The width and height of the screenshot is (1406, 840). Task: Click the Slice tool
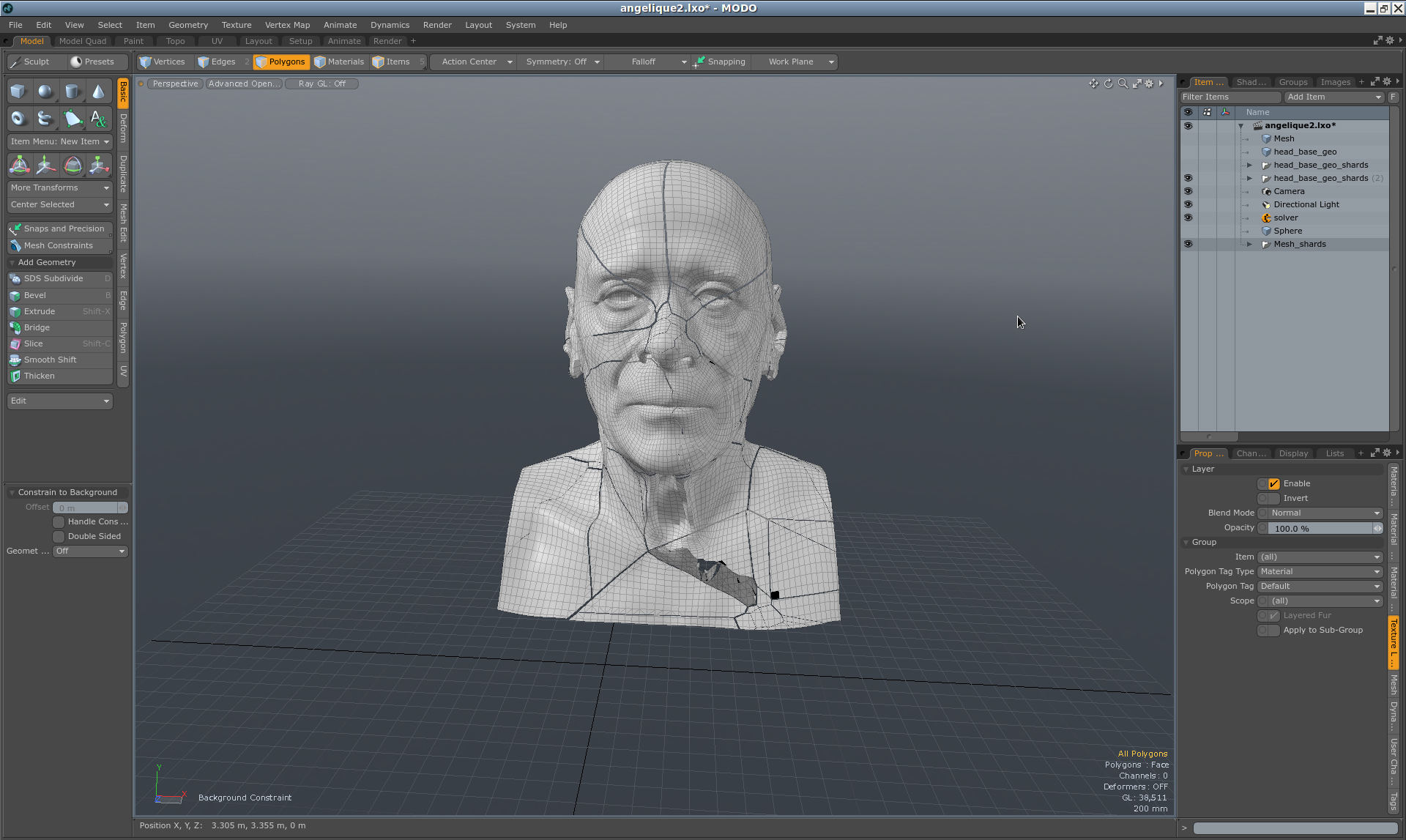(x=60, y=343)
